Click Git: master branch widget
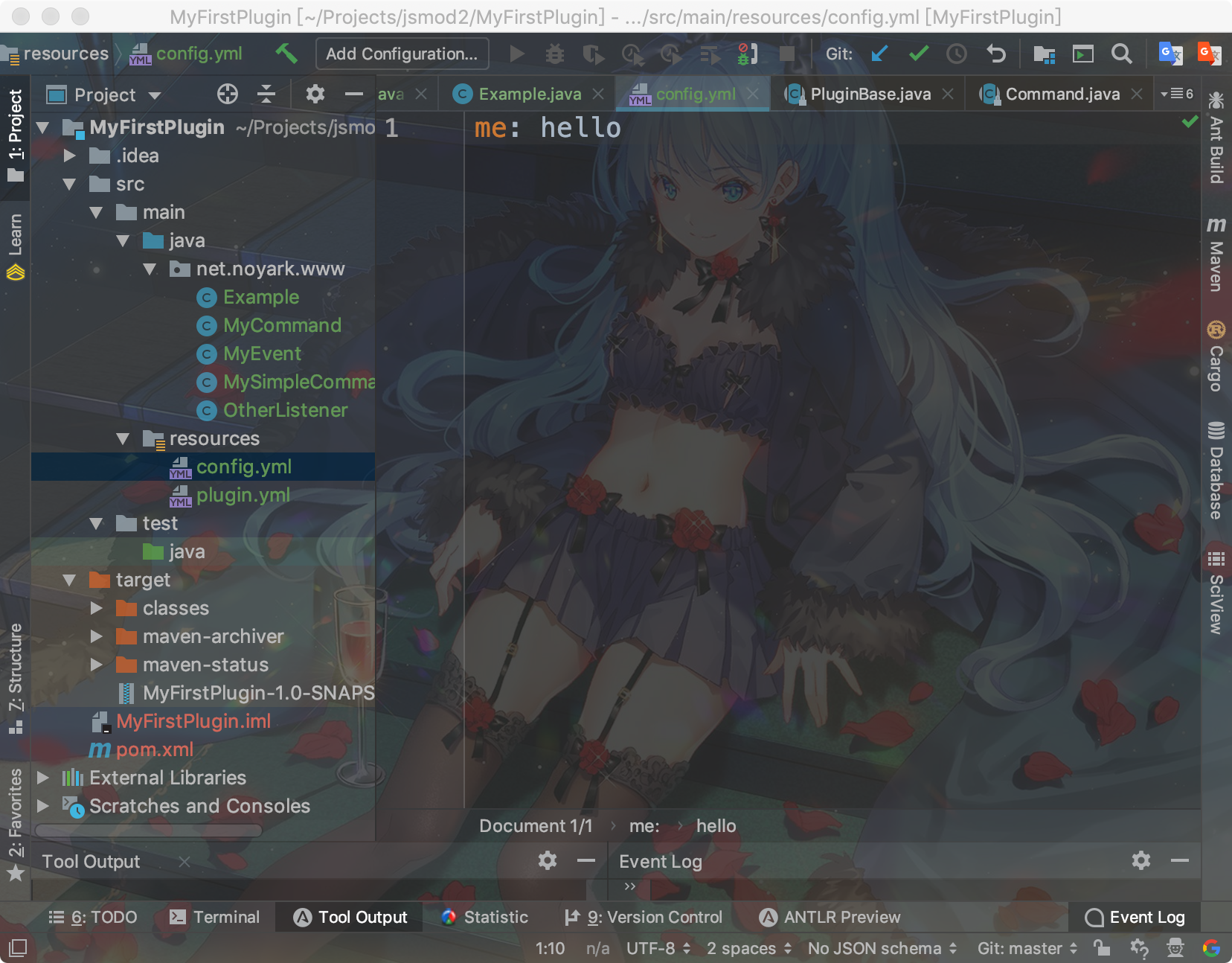Viewport: 1232px width, 963px height. point(1027,948)
